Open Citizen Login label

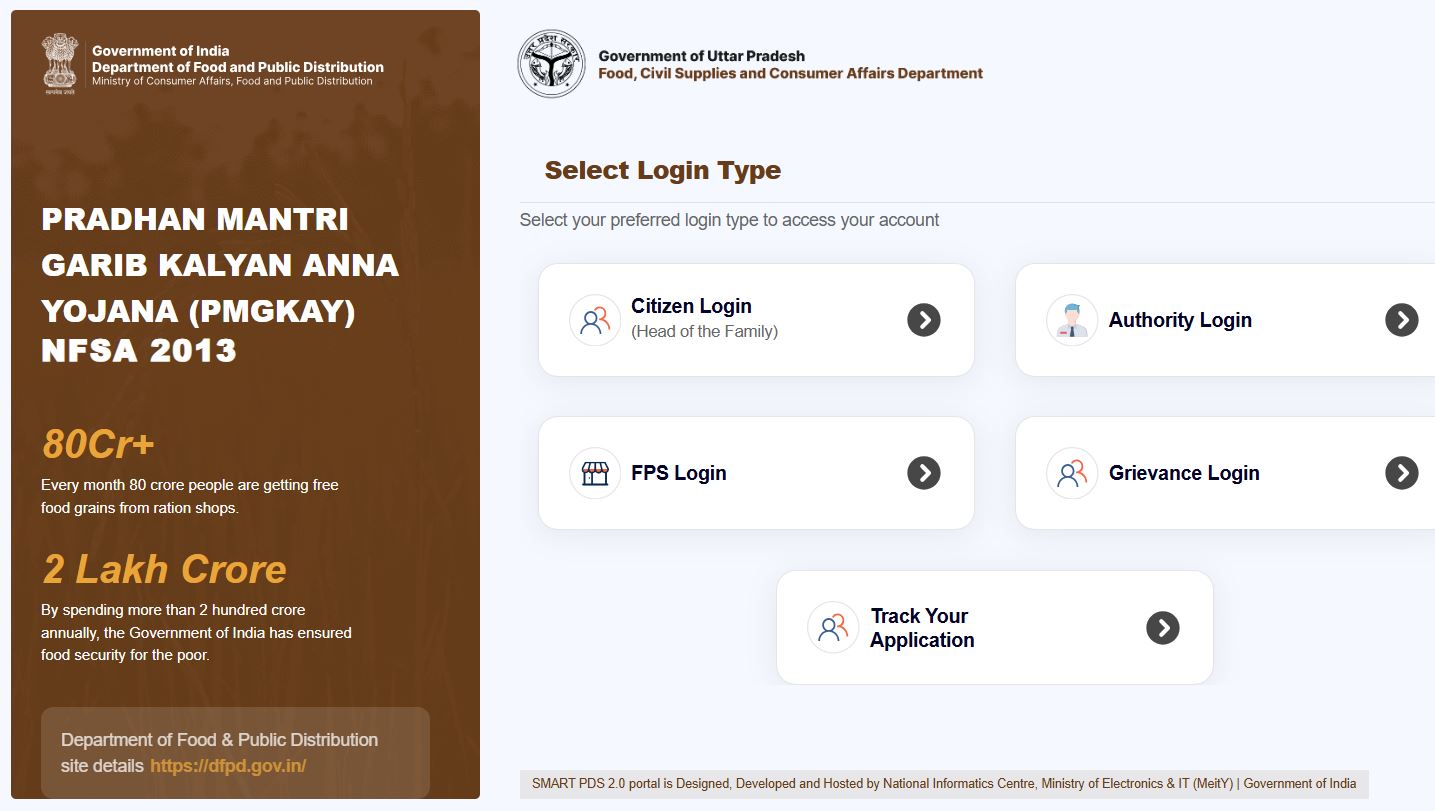(x=691, y=306)
